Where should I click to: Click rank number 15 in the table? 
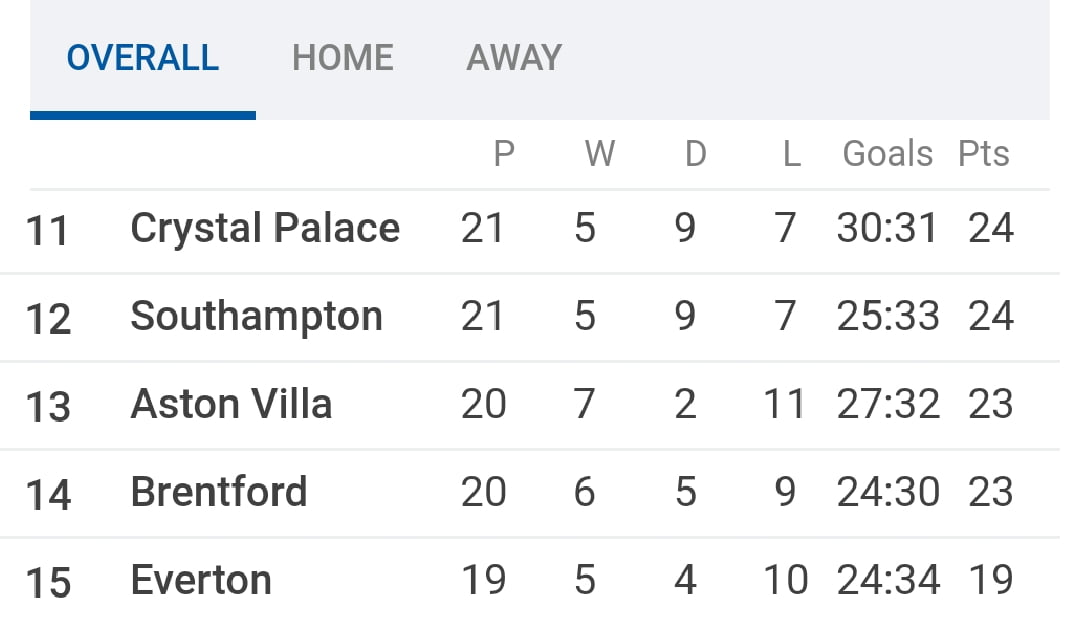48,582
